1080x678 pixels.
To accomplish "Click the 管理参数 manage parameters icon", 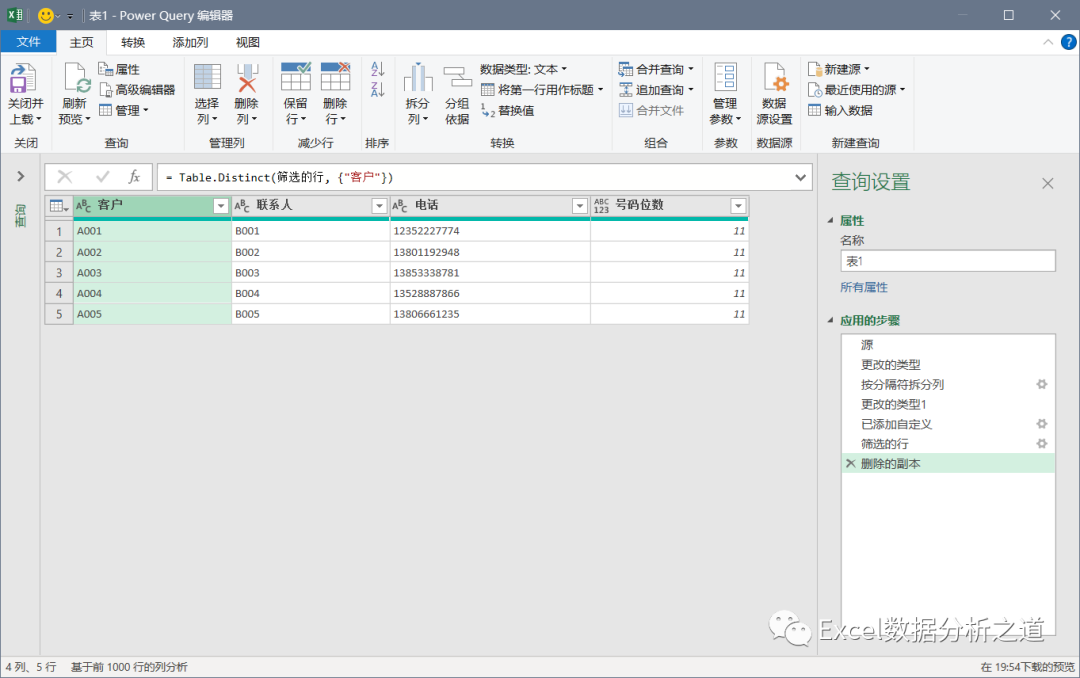I will pyautogui.click(x=725, y=77).
